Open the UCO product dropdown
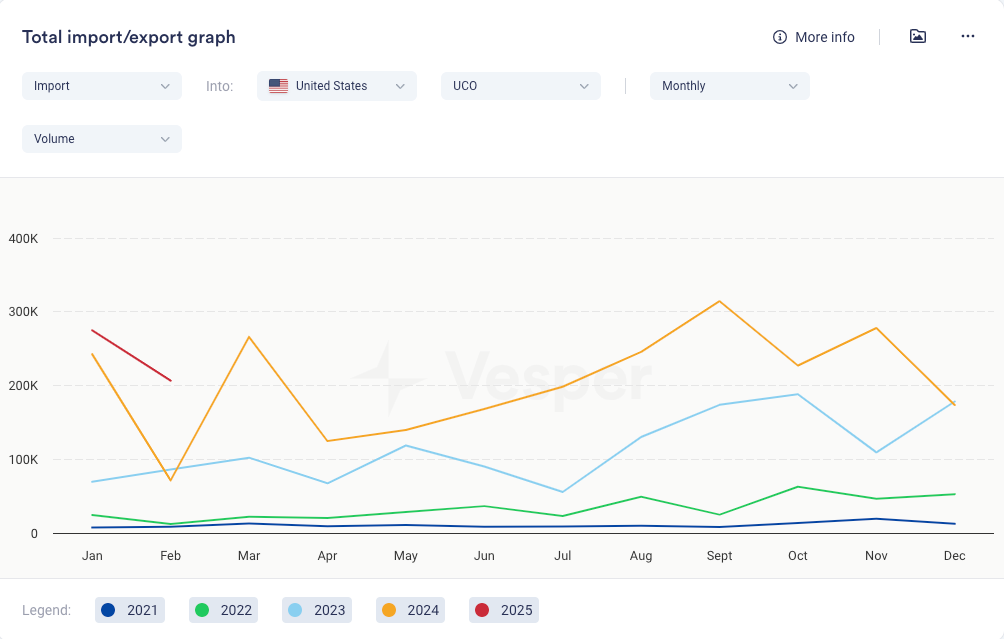This screenshot has height=639, width=1004. pyautogui.click(x=520, y=86)
